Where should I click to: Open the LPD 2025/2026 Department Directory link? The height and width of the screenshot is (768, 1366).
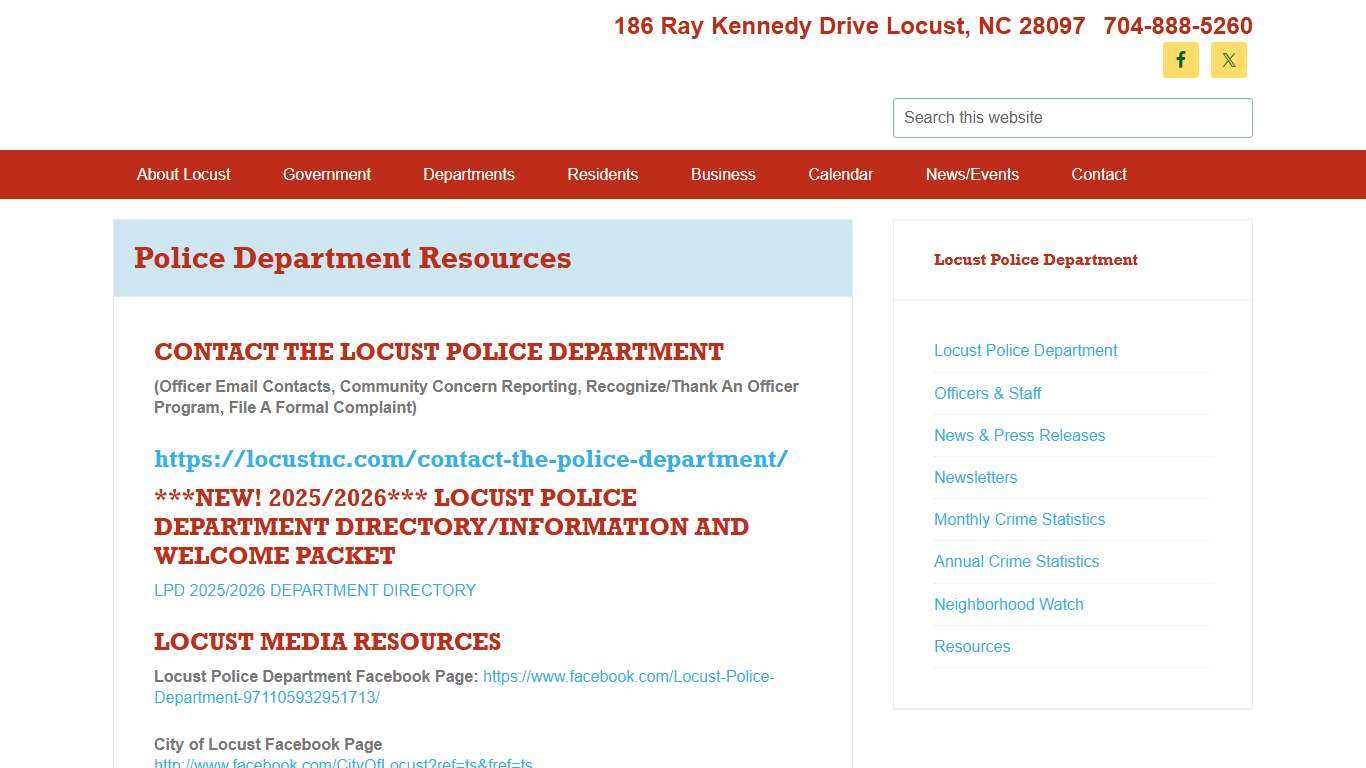pos(314,590)
